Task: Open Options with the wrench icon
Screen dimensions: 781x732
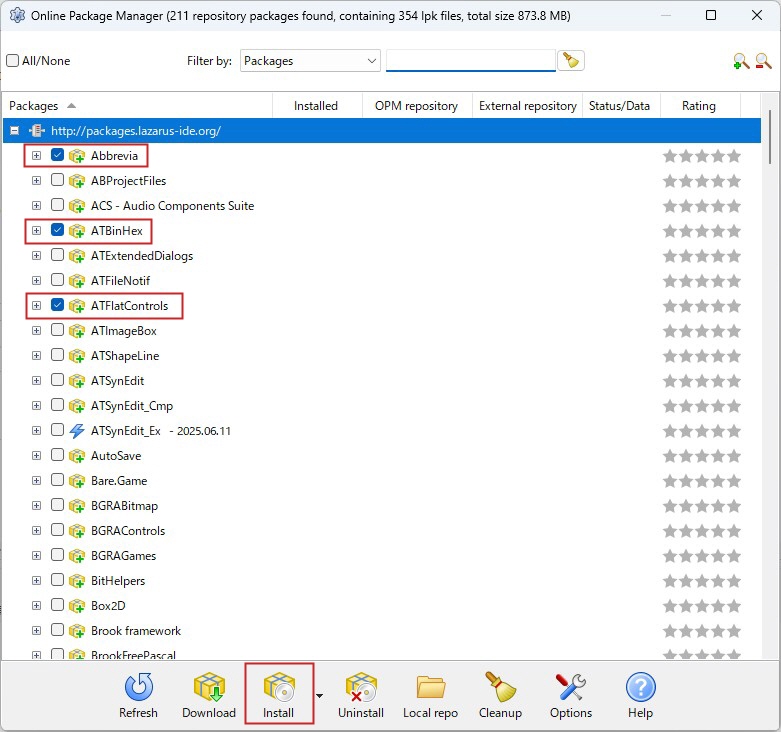Action: click(571, 695)
